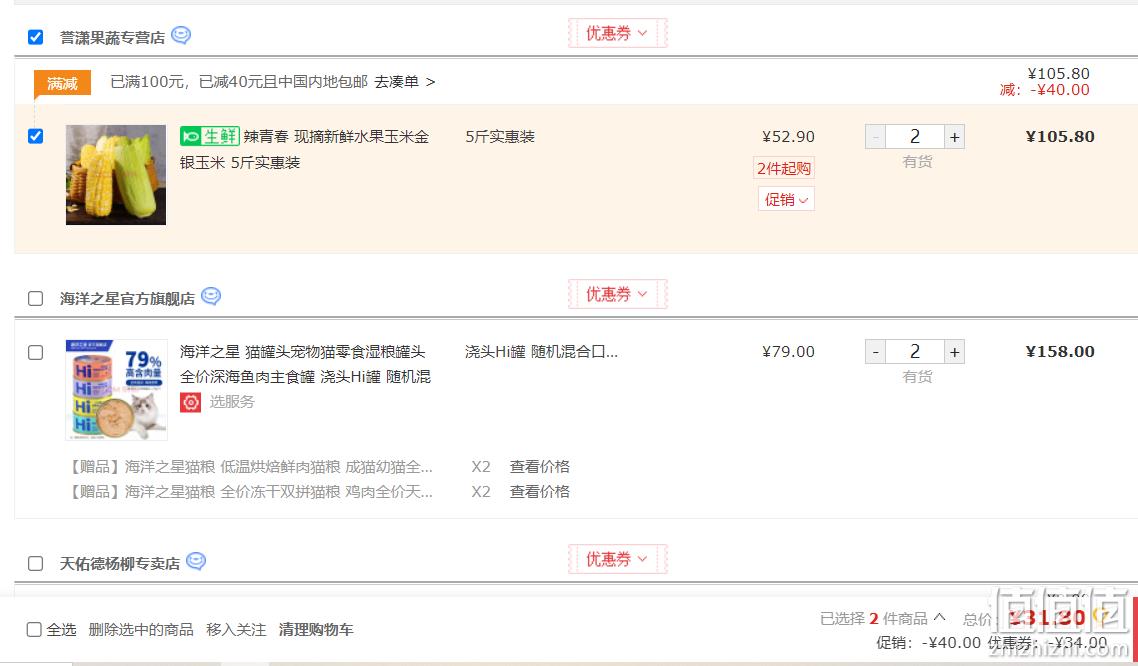Open chat with 天佑德杨柳专卖店 customer service
This screenshot has width=1138, height=666.
pos(196,561)
